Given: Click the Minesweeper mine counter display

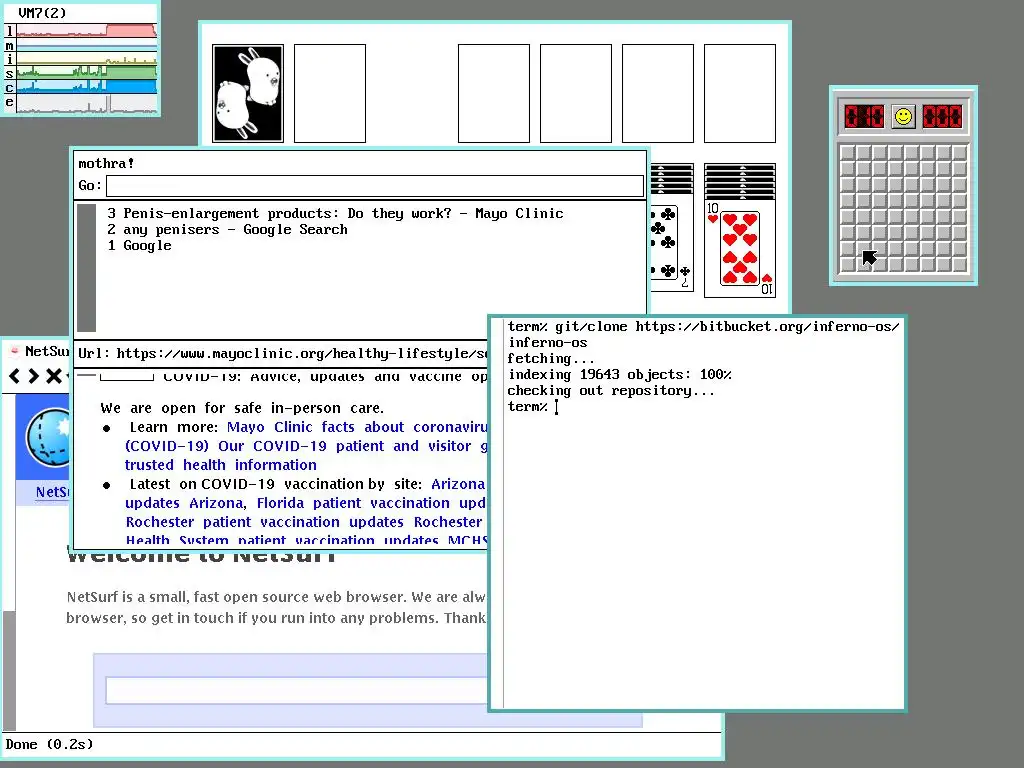Looking at the screenshot, I should [x=864, y=117].
